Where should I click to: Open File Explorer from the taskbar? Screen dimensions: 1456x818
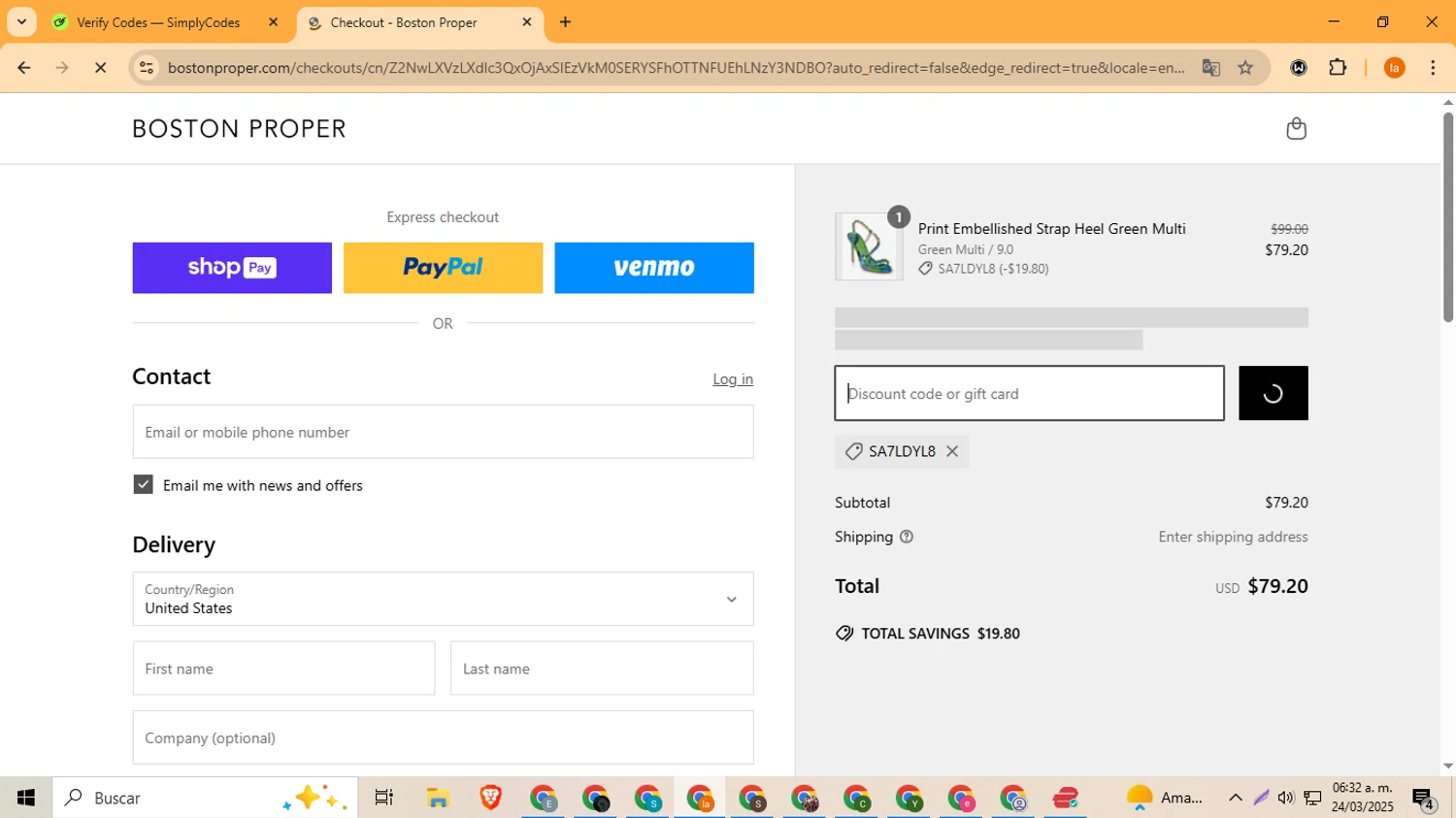point(438,798)
